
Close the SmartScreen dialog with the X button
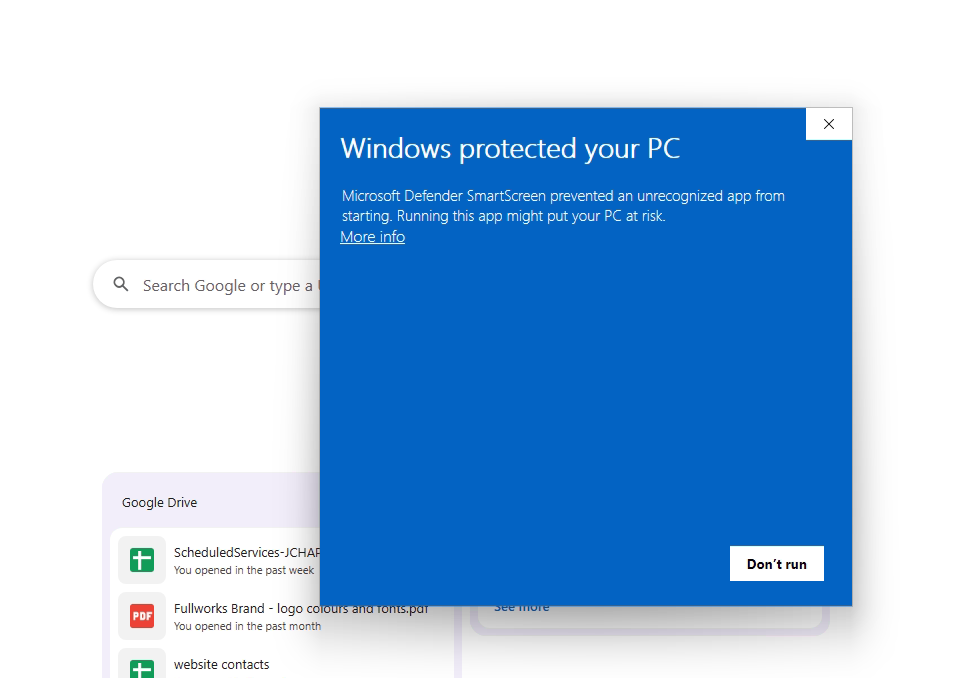coord(829,124)
